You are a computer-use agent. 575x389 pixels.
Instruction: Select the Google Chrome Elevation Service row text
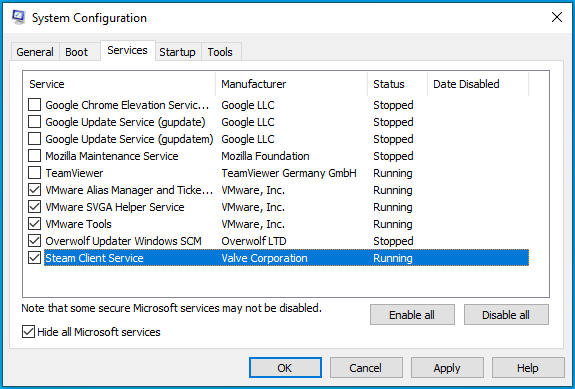(127, 105)
